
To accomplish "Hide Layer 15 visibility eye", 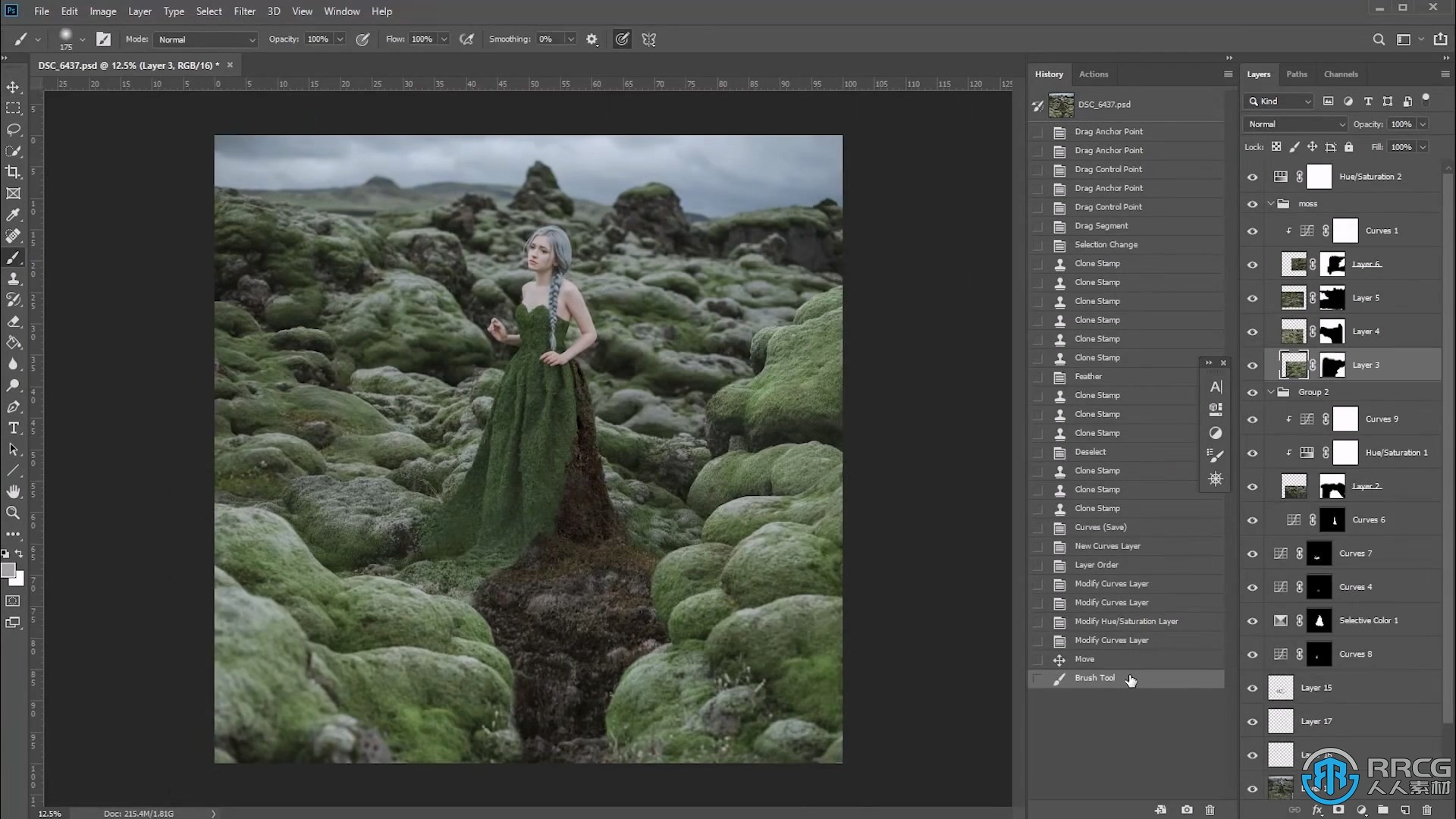I will point(1252,689).
